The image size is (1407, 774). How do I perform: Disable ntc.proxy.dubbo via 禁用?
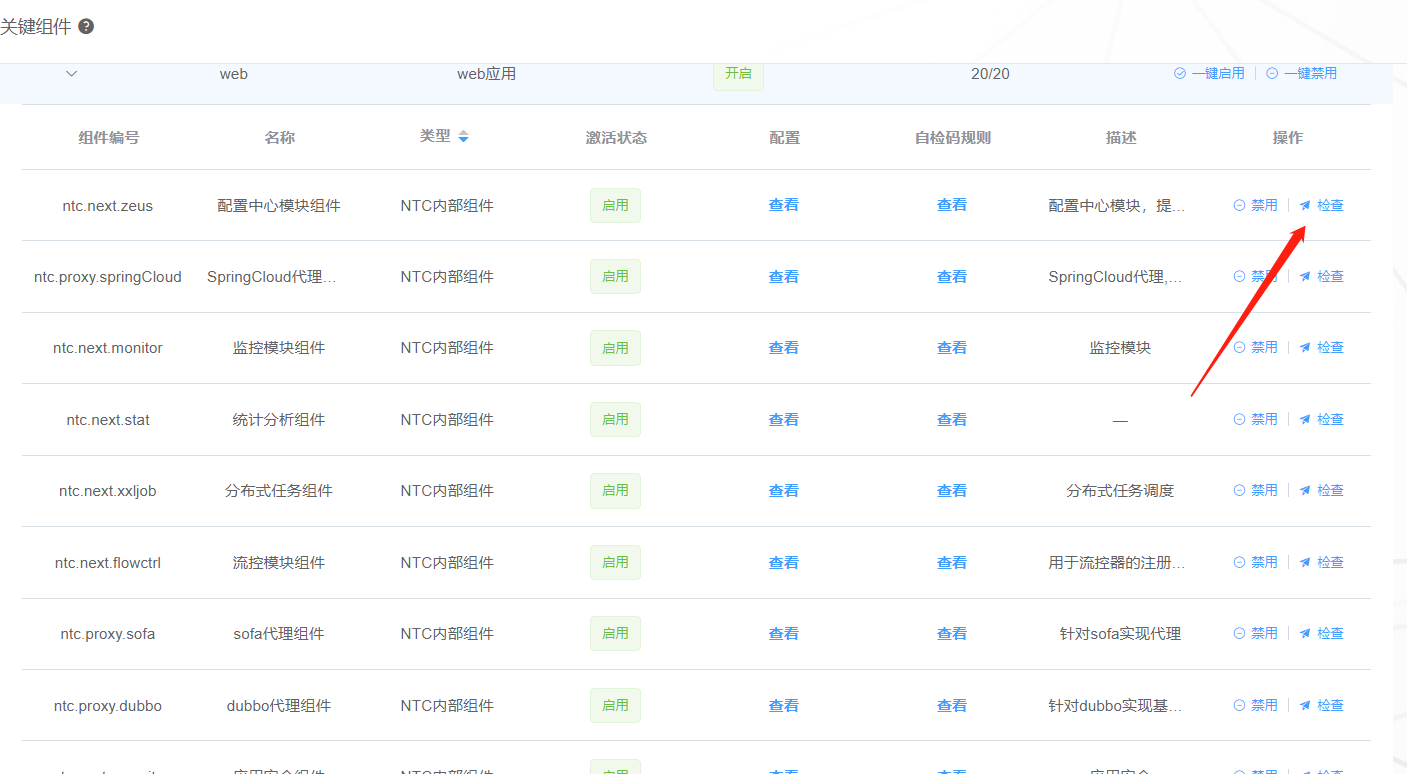pos(1255,705)
